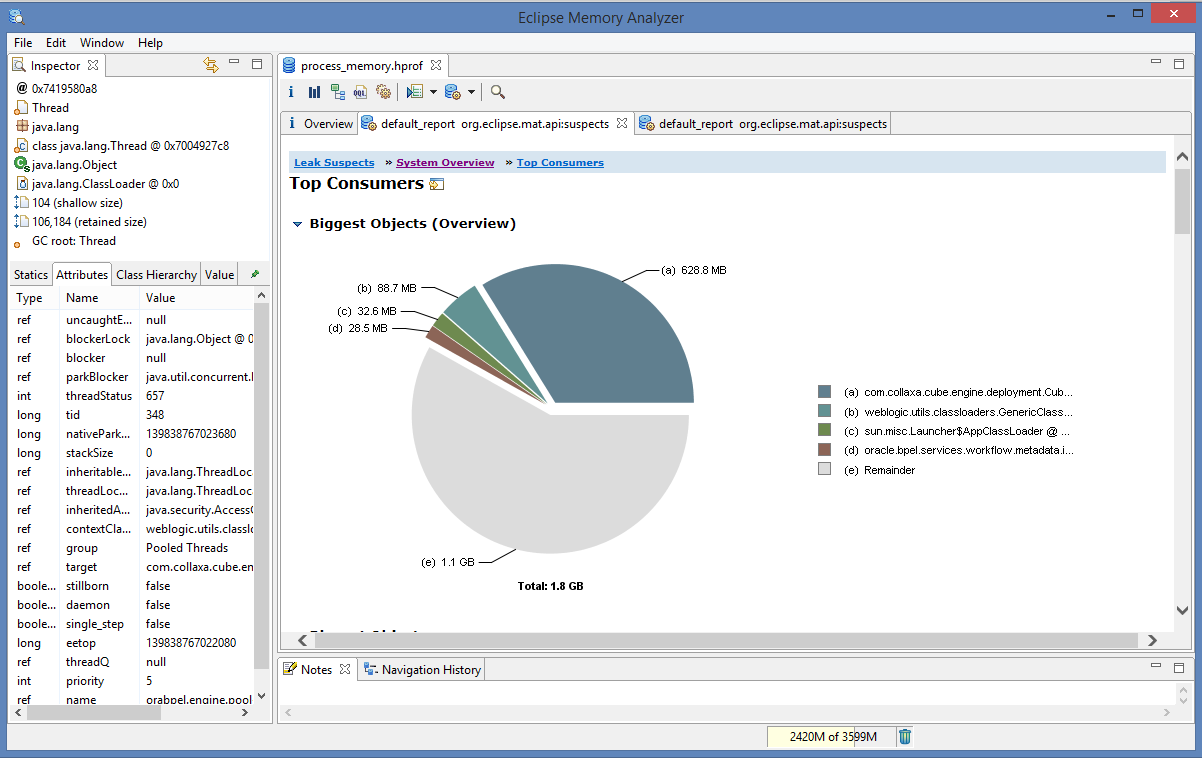
Task: Open the query browser dropdown arrow
Action: pyautogui.click(x=433, y=92)
